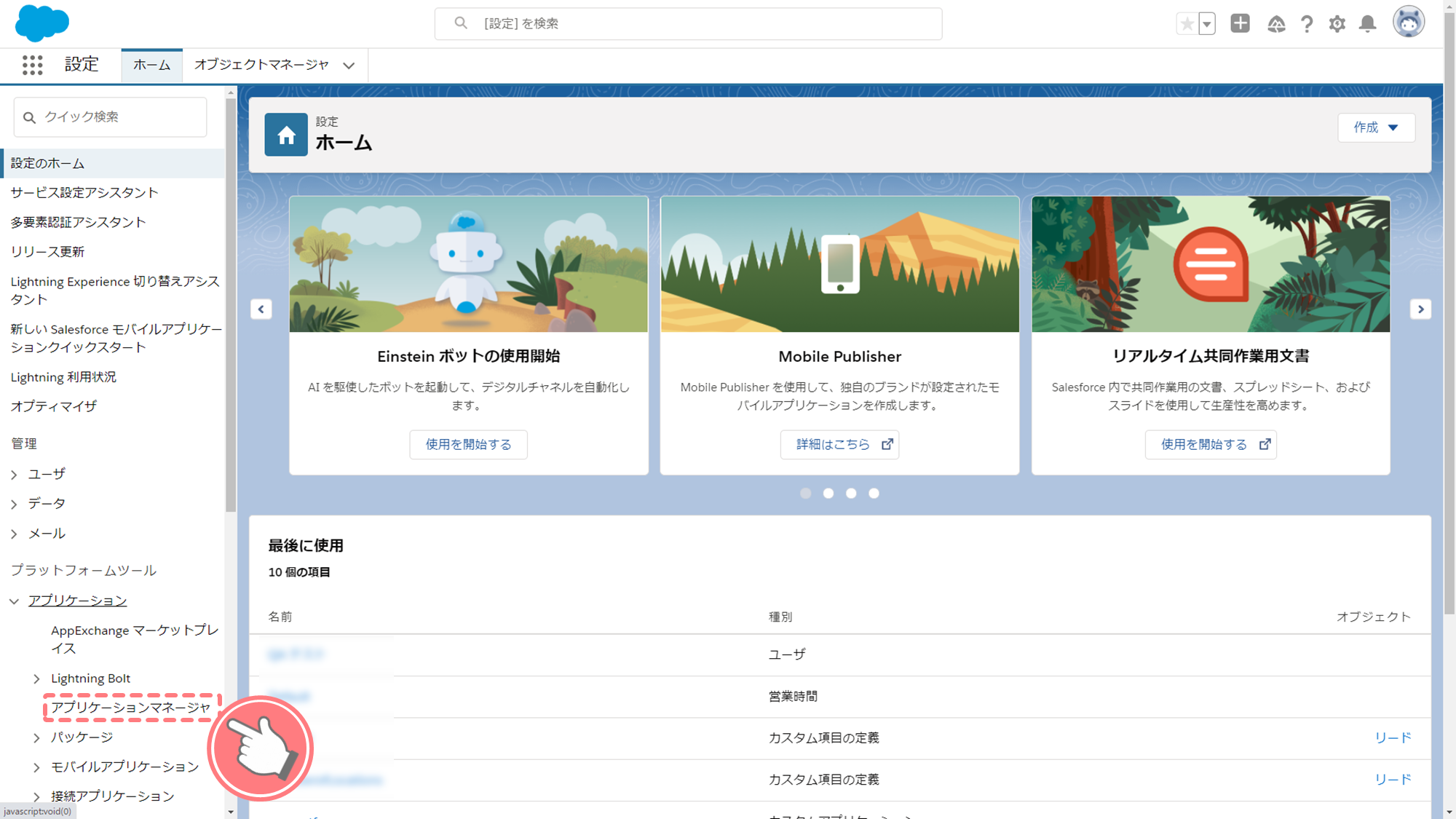Select 設定のホーム in the sidebar
1456x819 pixels.
[x=113, y=163]
